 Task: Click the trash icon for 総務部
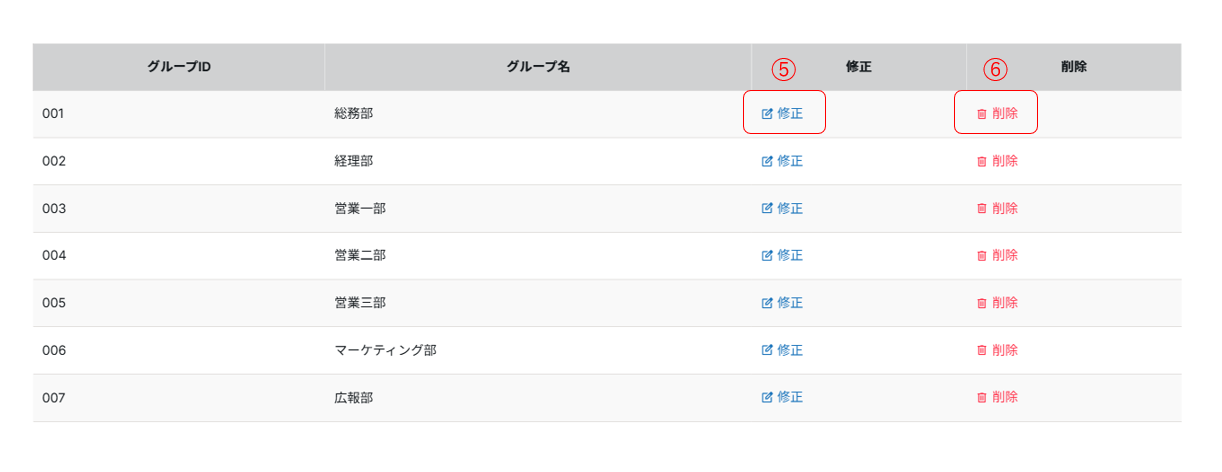click(982, 114)
